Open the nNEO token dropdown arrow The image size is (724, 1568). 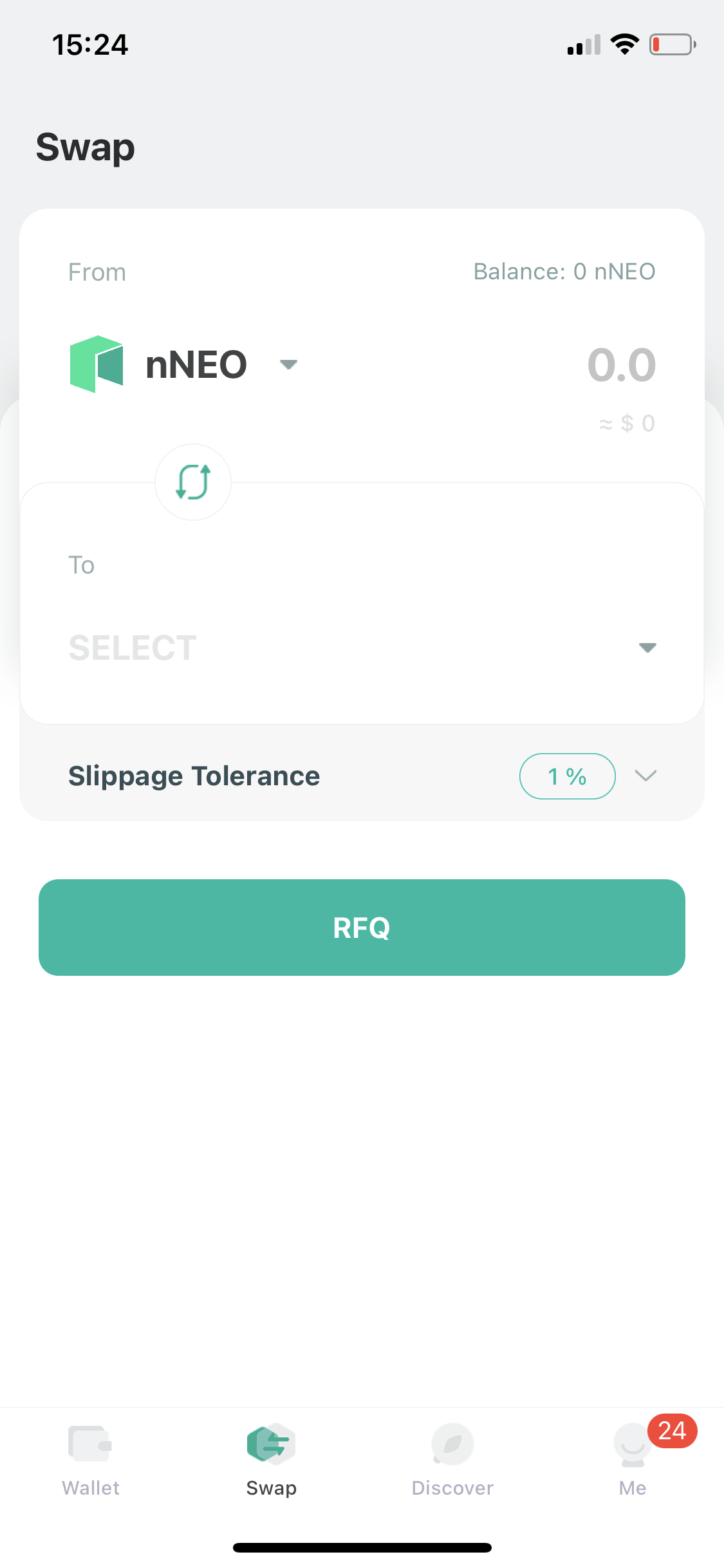288,364
